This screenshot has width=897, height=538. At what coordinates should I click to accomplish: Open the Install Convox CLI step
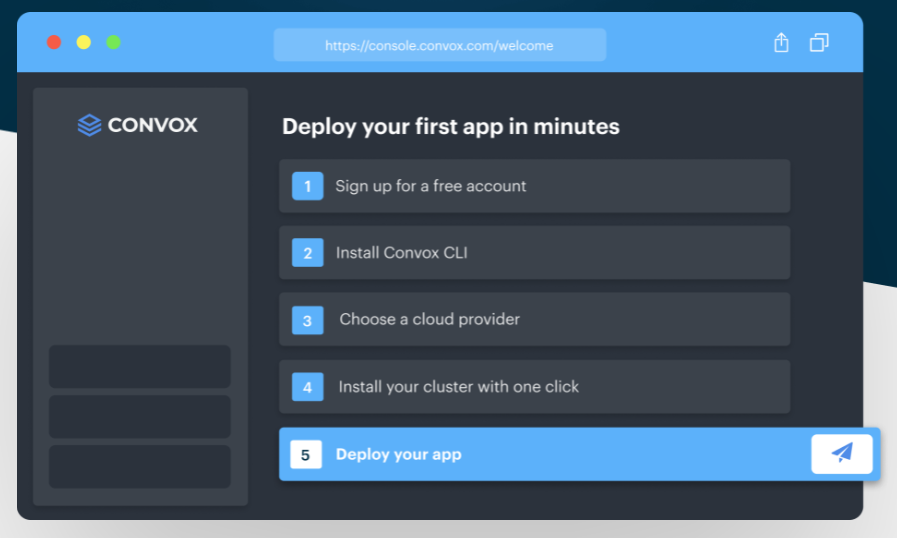[534, 252]
